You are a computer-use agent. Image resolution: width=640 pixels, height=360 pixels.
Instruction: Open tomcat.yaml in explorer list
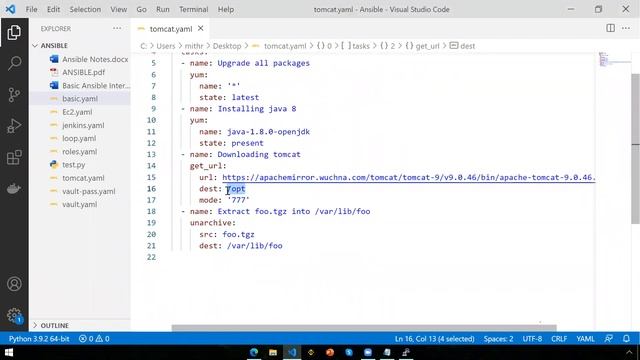83,178
